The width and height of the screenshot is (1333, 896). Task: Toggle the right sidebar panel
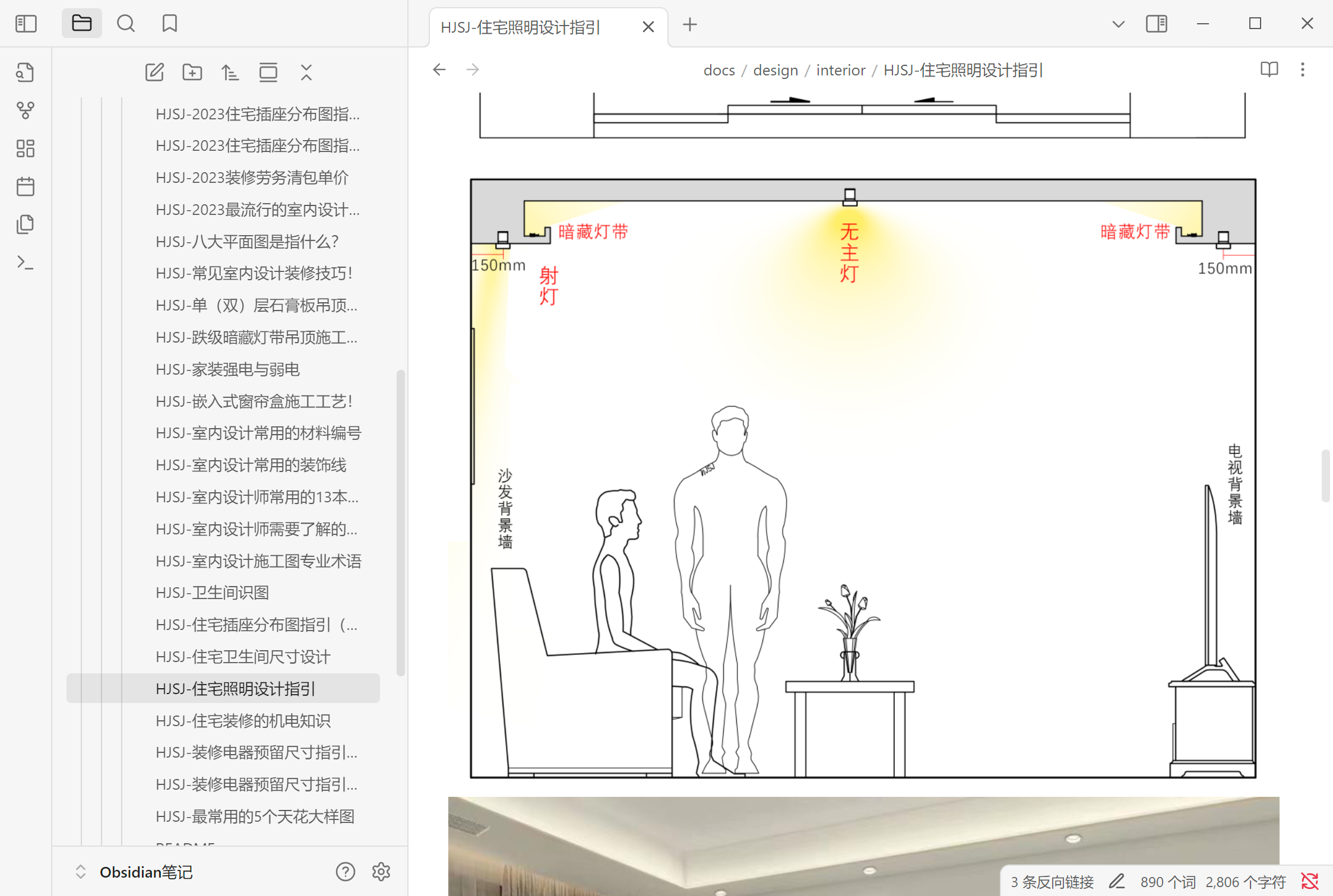click(x=1157, y=24)
